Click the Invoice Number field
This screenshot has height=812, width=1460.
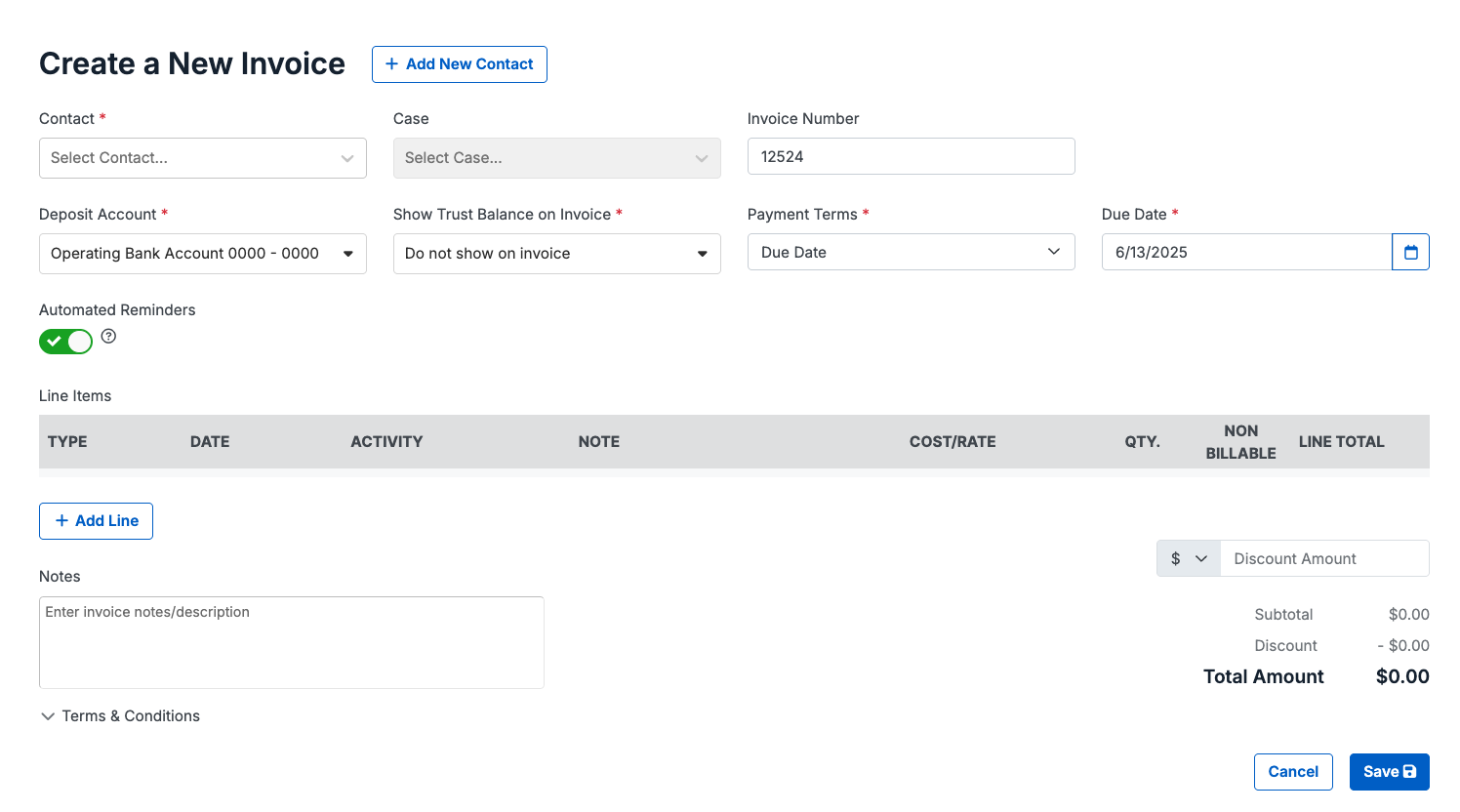[x=911, y=156]
